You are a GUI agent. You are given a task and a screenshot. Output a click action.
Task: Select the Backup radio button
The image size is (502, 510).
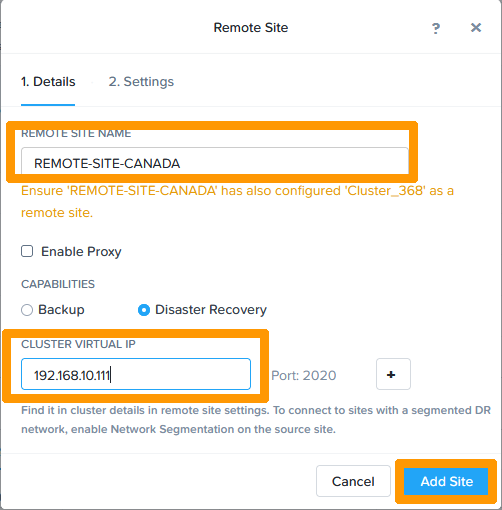[27, 310]
